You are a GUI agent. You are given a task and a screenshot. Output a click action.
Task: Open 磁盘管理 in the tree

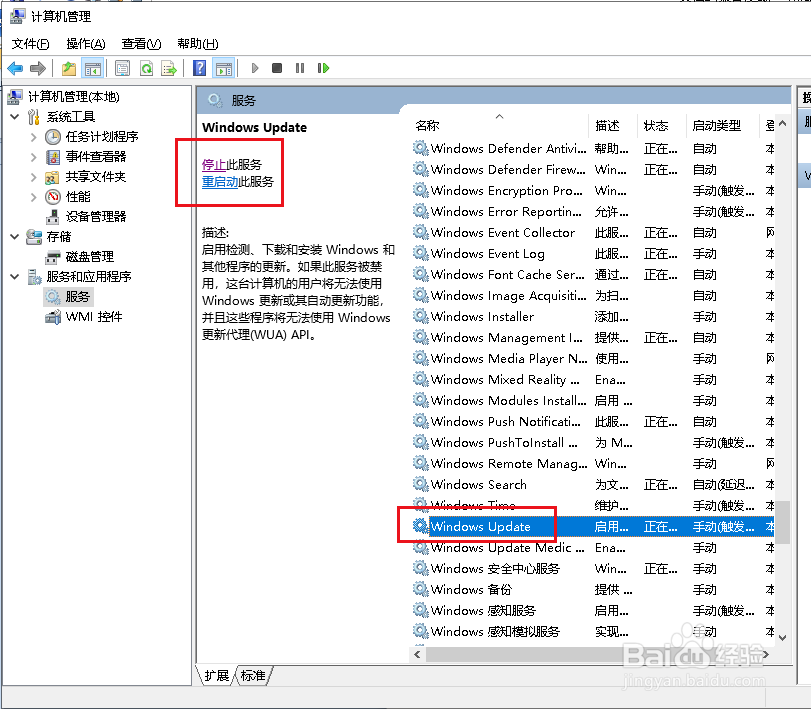tap(90, 257)
